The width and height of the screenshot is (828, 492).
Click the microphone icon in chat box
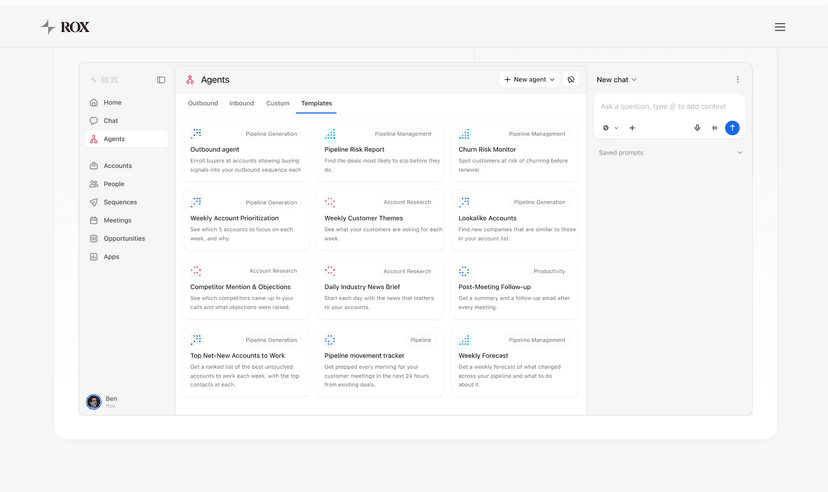pos(697,128)
